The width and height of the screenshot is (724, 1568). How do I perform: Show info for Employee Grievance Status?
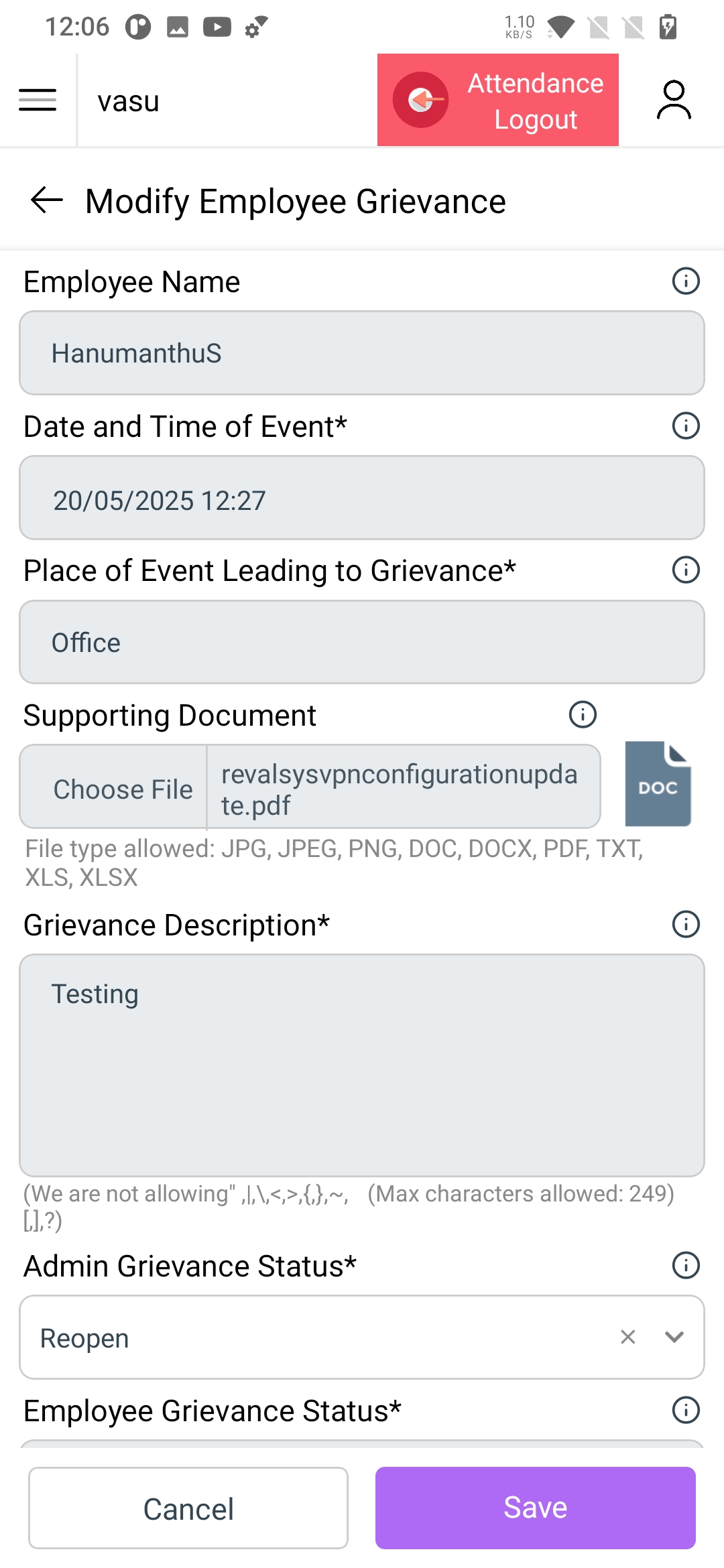pos(685,1410)
